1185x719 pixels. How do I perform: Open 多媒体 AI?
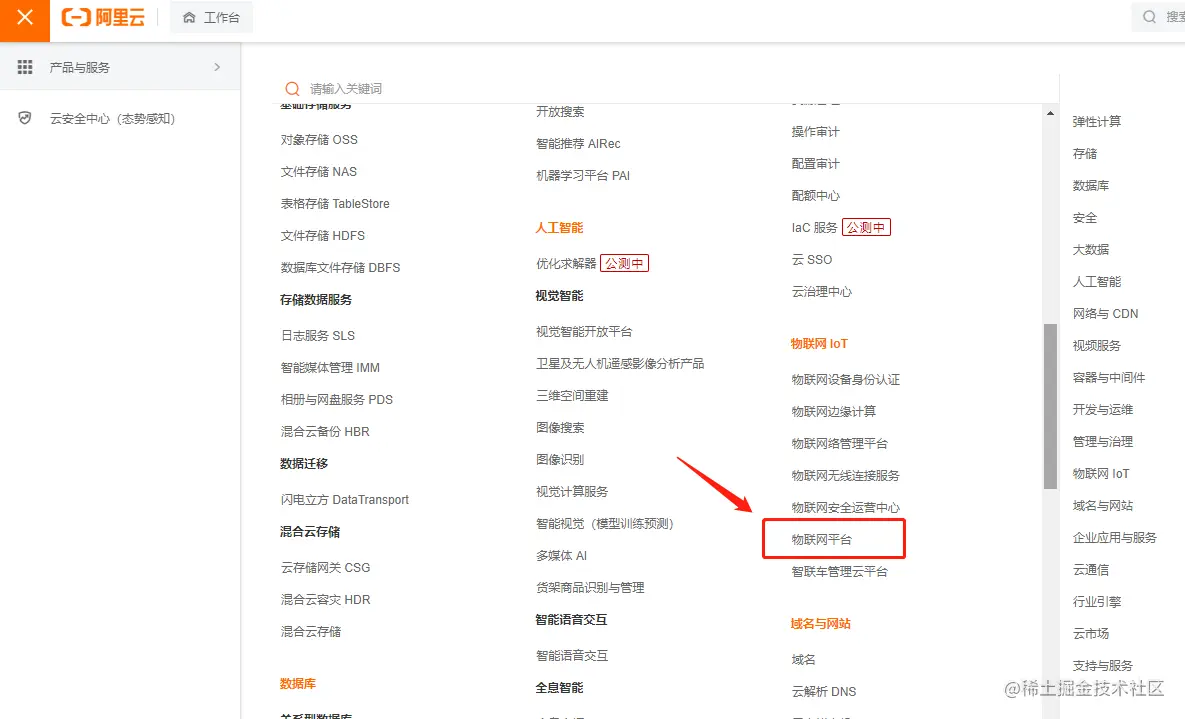click(x=562, y=556)
